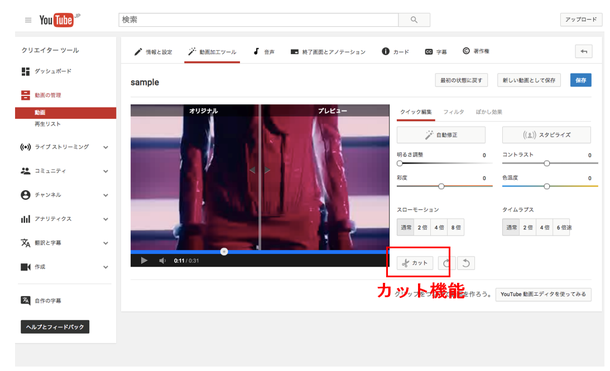Click the カット scissors button
The image size is (610, 371).
[x=415, y=263]
